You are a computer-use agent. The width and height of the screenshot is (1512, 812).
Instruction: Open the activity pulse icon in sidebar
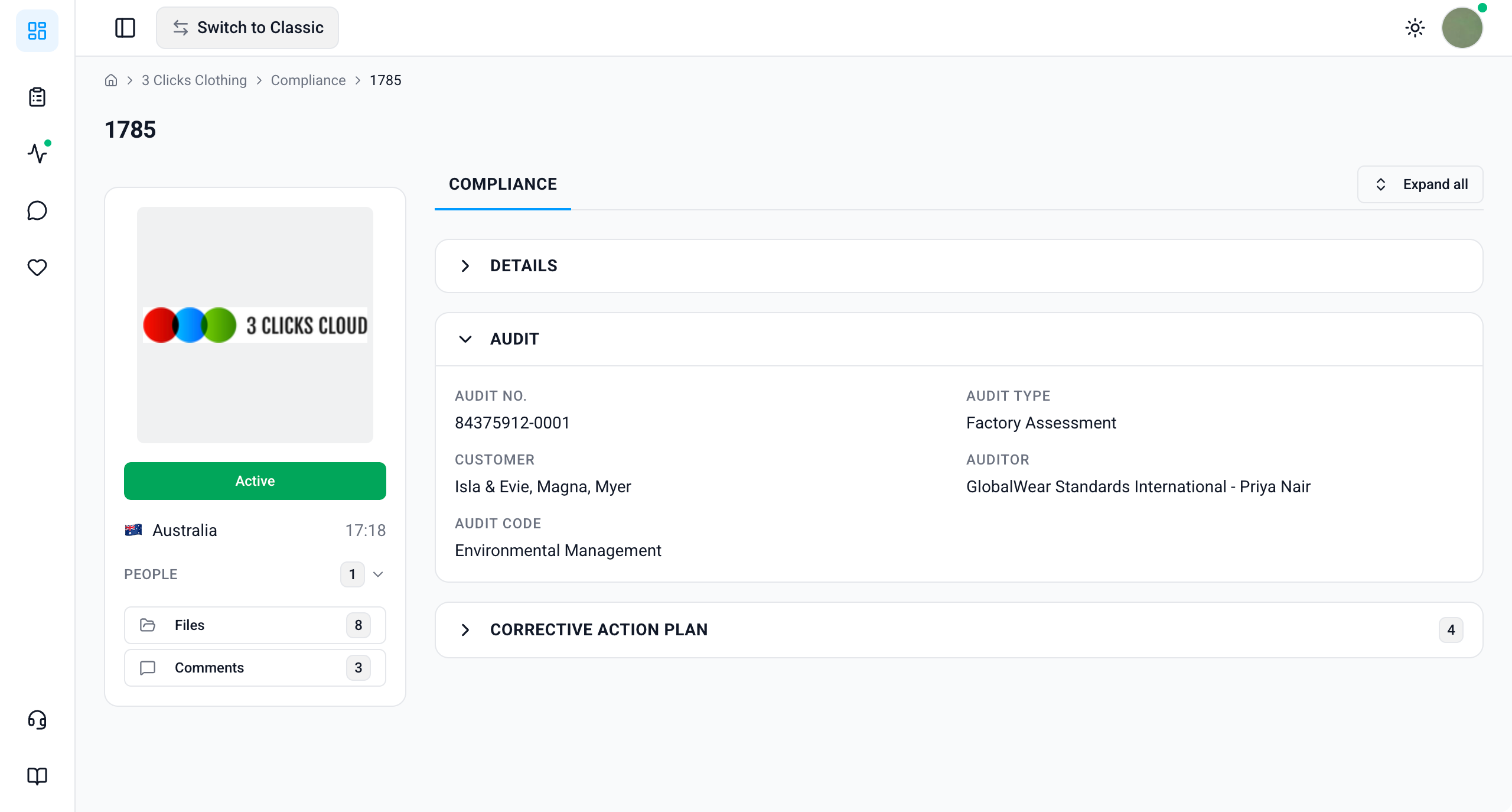37,153
